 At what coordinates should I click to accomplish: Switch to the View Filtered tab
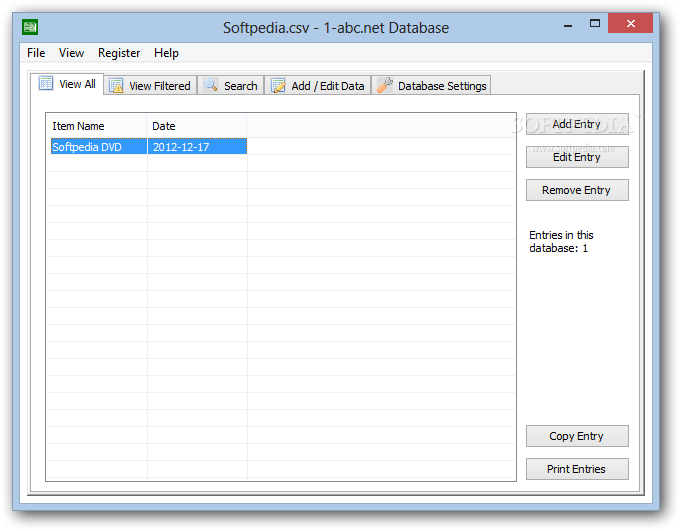point(150,85)
